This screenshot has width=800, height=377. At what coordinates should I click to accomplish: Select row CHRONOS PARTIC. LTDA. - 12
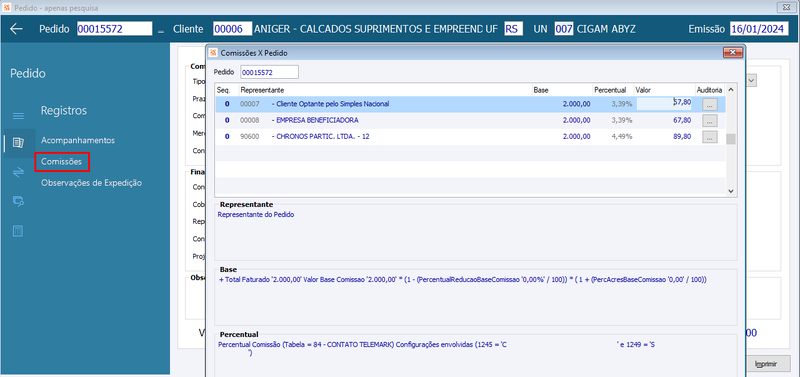(470, 137)
